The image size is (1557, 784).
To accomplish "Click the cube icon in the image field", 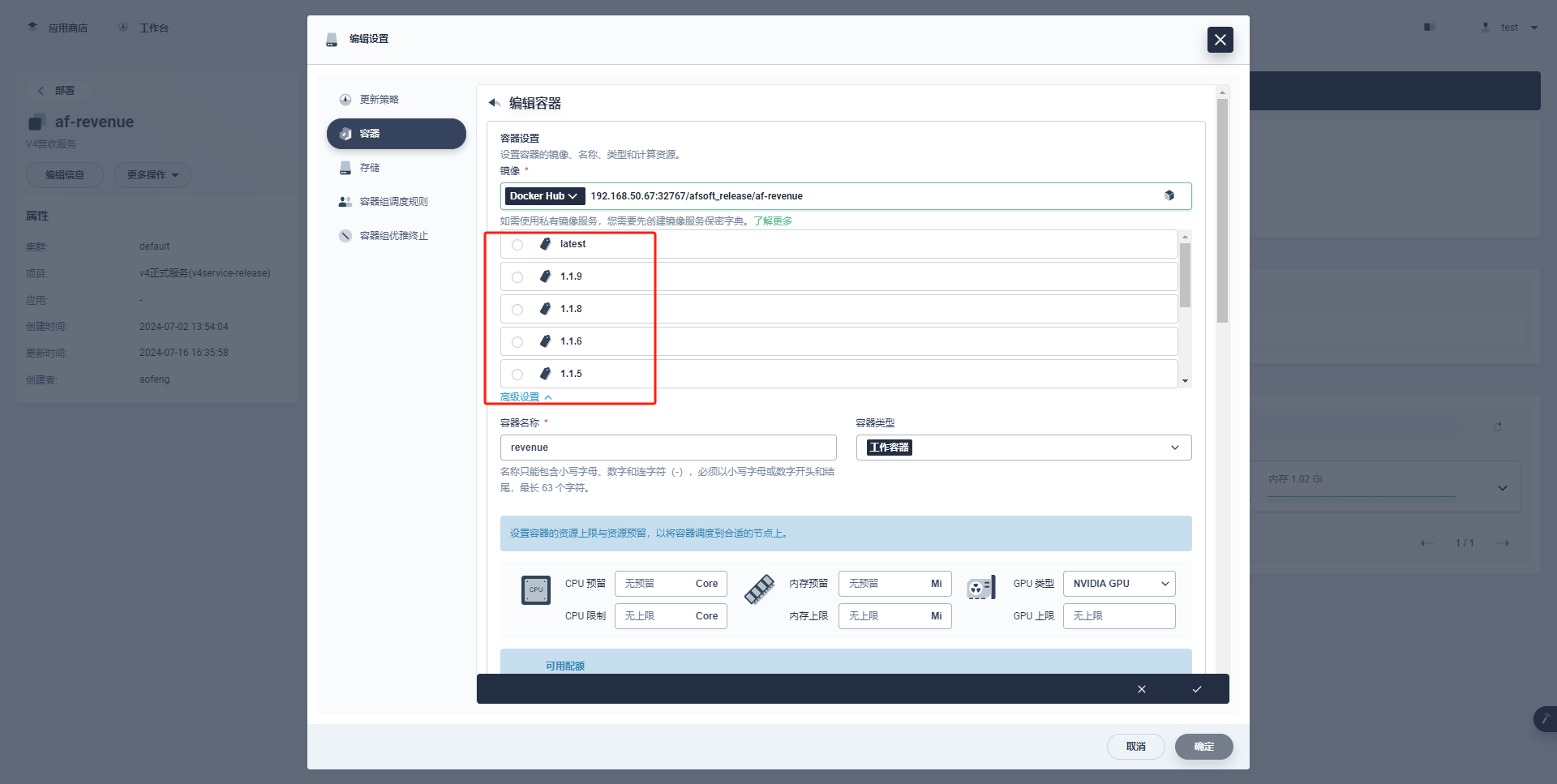I will [1169, 195].
